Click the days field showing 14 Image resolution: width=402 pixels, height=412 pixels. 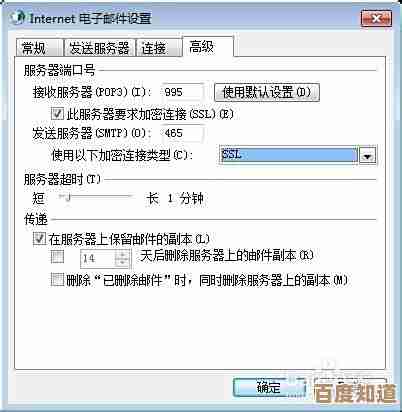click(98, 258)
